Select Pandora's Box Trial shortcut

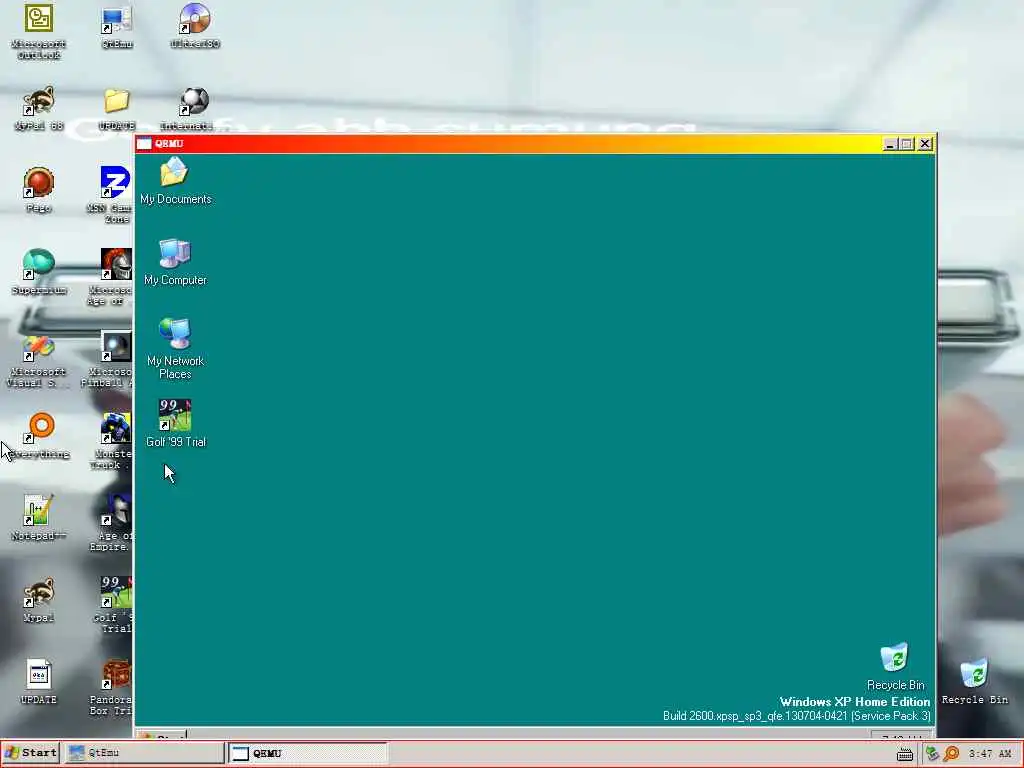111,687
